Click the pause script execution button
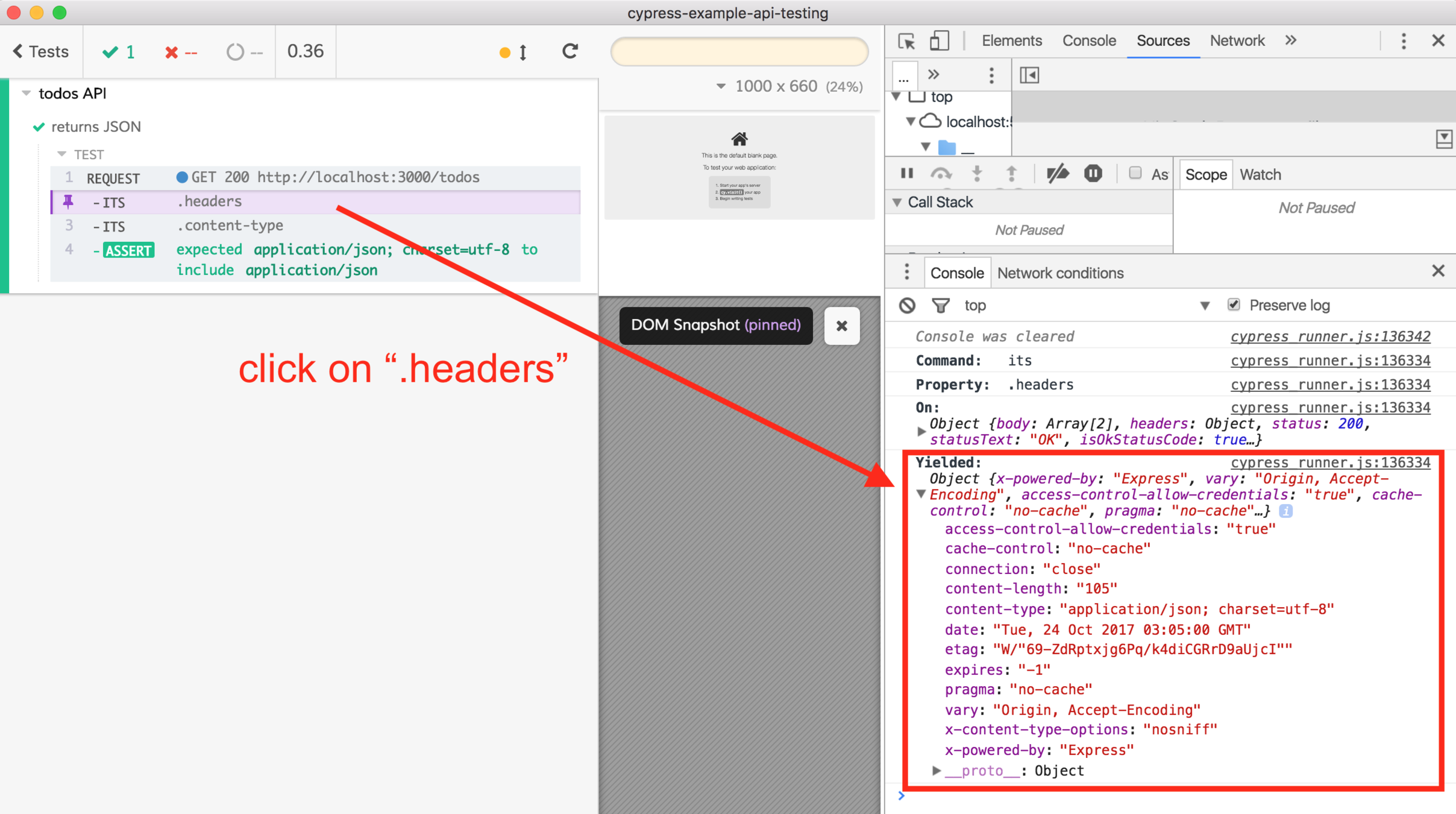 tap(906, 174)
